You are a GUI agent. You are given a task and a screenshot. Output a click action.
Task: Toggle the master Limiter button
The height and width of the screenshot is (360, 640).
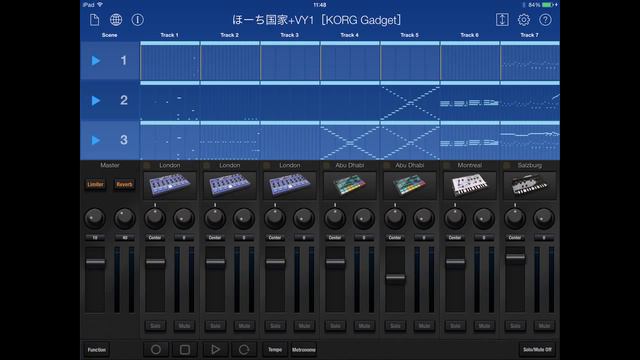tap(95, 184)
